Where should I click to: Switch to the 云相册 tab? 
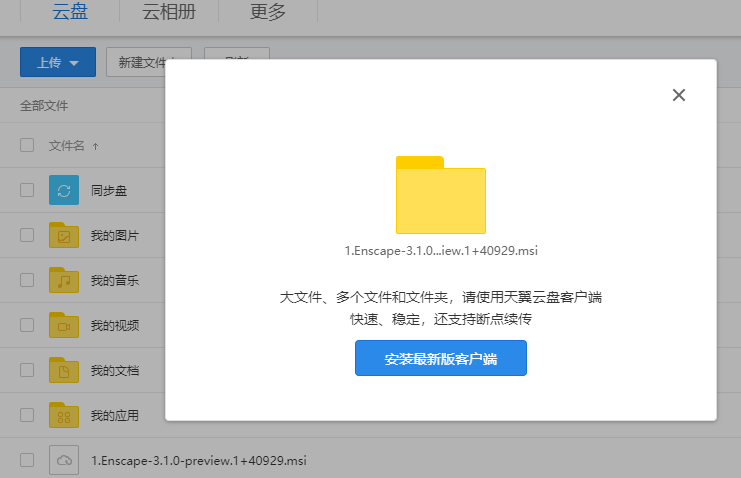pos(169,11)
